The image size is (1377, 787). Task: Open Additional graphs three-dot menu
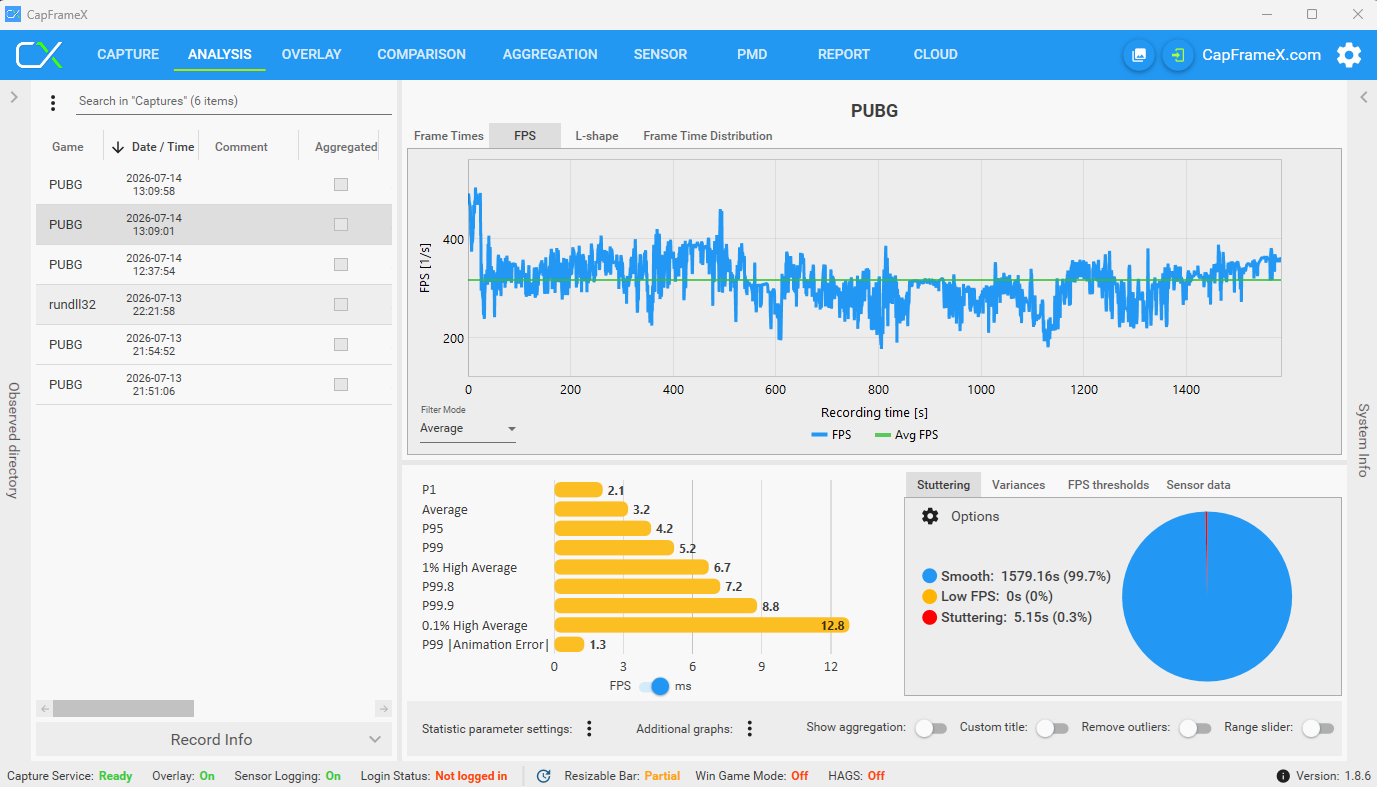pyautogui.click(x=749, y=729)
